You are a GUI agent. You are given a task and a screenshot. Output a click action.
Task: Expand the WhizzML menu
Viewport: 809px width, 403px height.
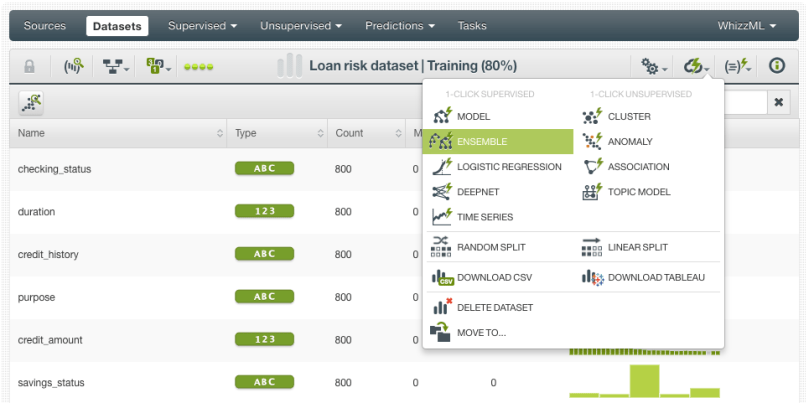click(746, 25)
